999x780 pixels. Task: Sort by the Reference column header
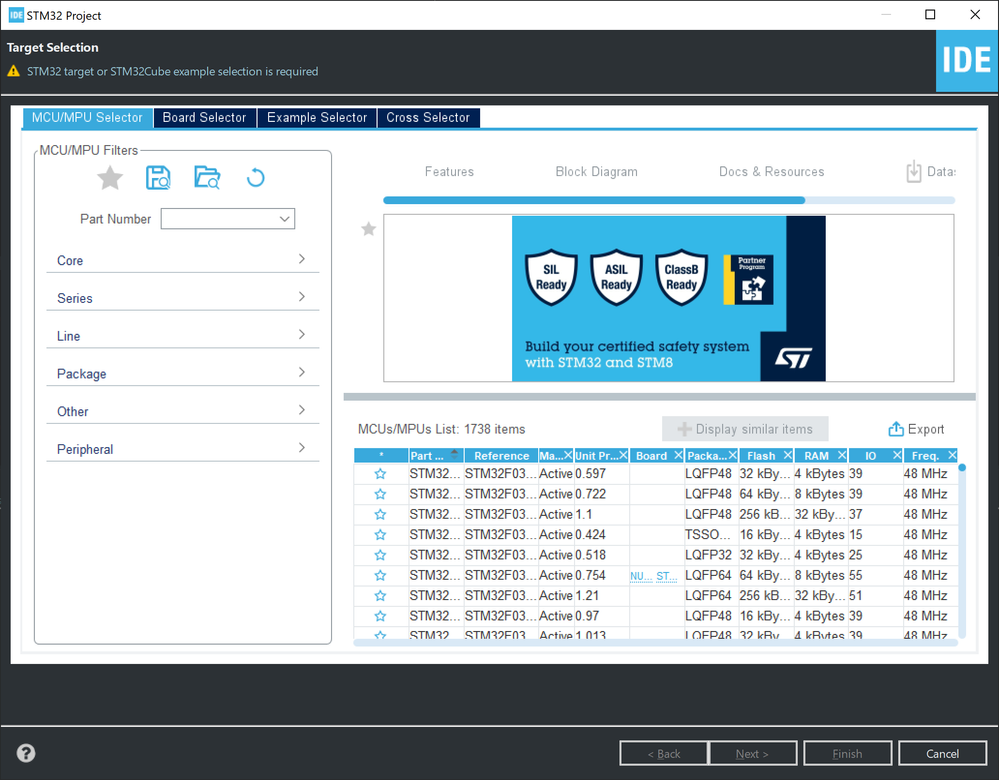501,455
